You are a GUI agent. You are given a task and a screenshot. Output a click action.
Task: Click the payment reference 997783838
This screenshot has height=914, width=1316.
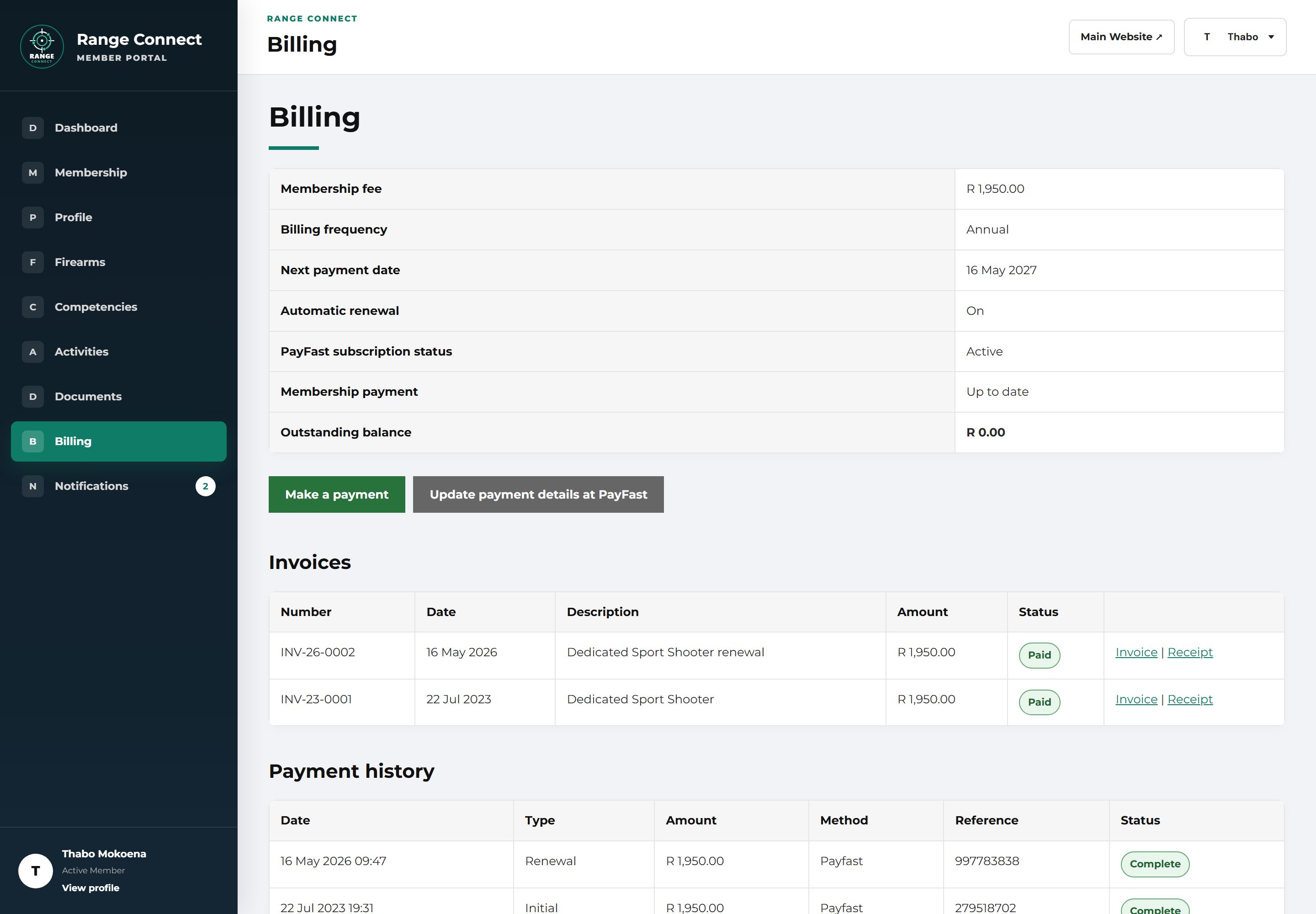[987, 861]
